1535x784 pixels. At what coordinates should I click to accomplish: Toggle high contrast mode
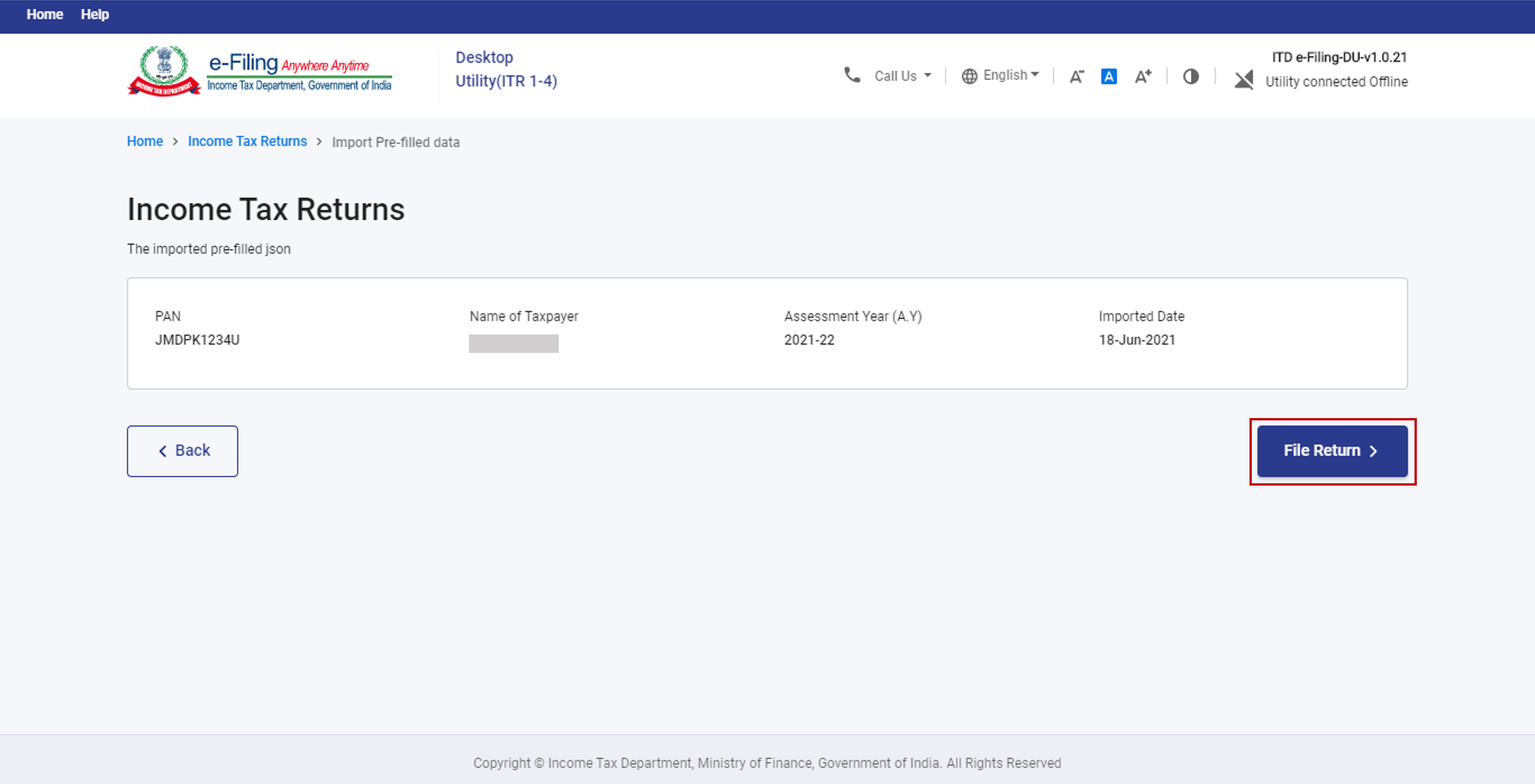1190,76
